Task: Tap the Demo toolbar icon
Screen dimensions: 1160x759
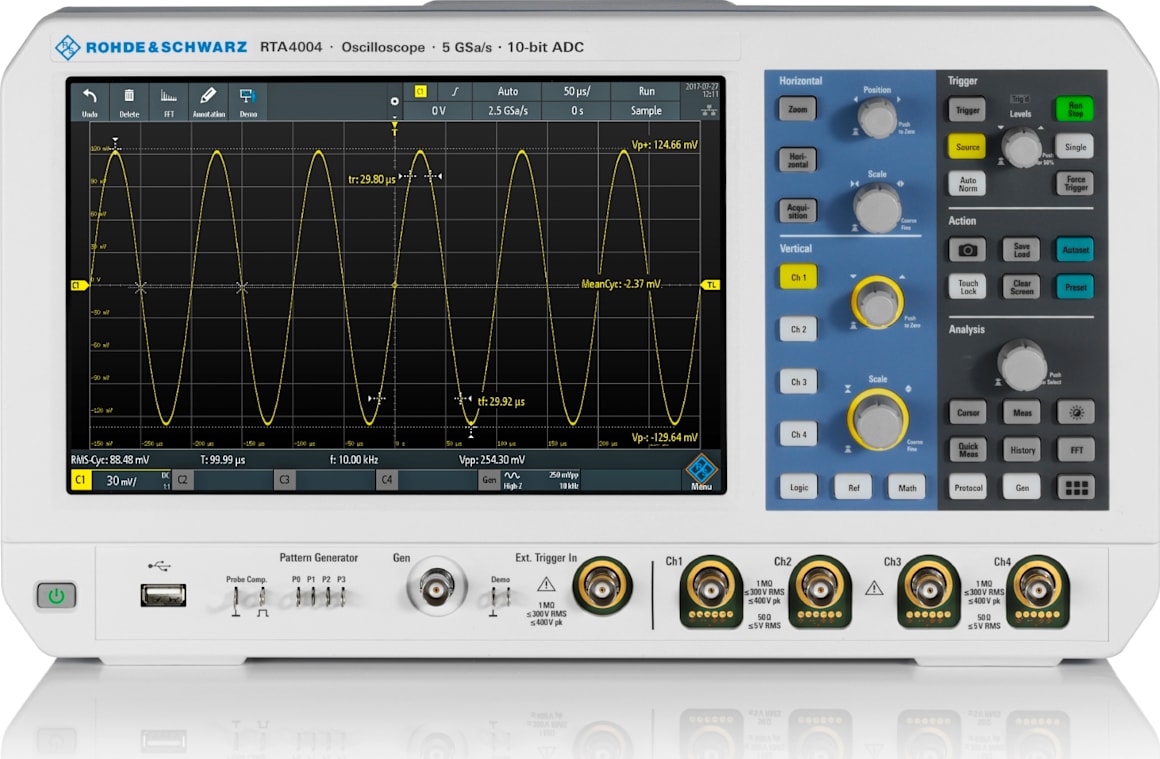Action: tap(248, 95)
